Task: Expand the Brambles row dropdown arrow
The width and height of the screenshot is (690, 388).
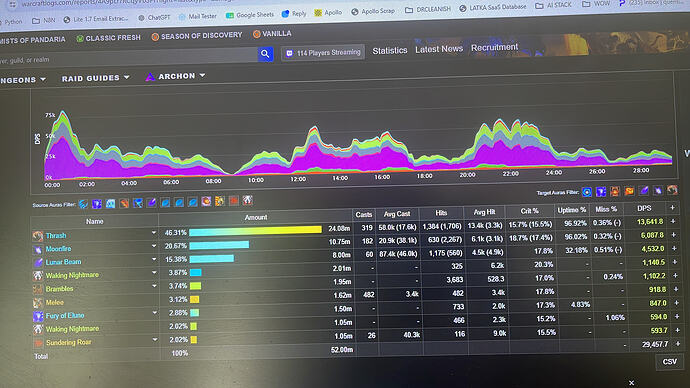Action: (x=154, y=286)
